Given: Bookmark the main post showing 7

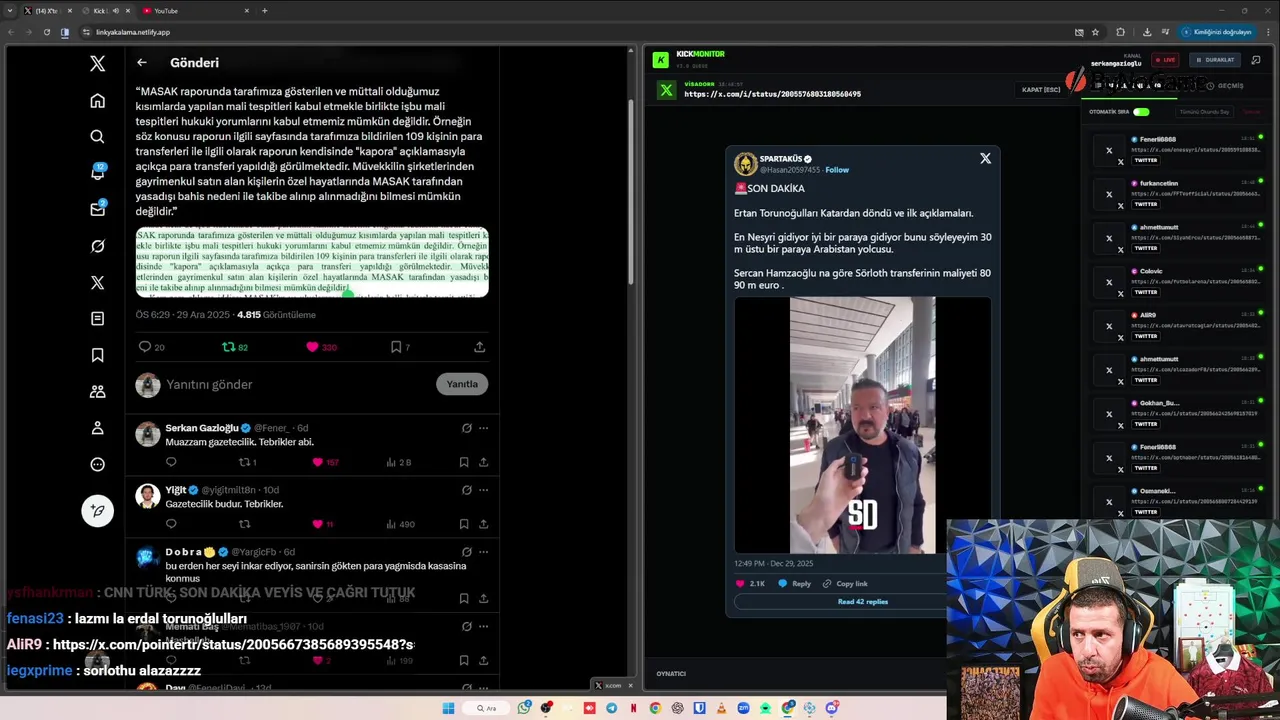Looking at the screenshot, I should click(x=396, y=347).
